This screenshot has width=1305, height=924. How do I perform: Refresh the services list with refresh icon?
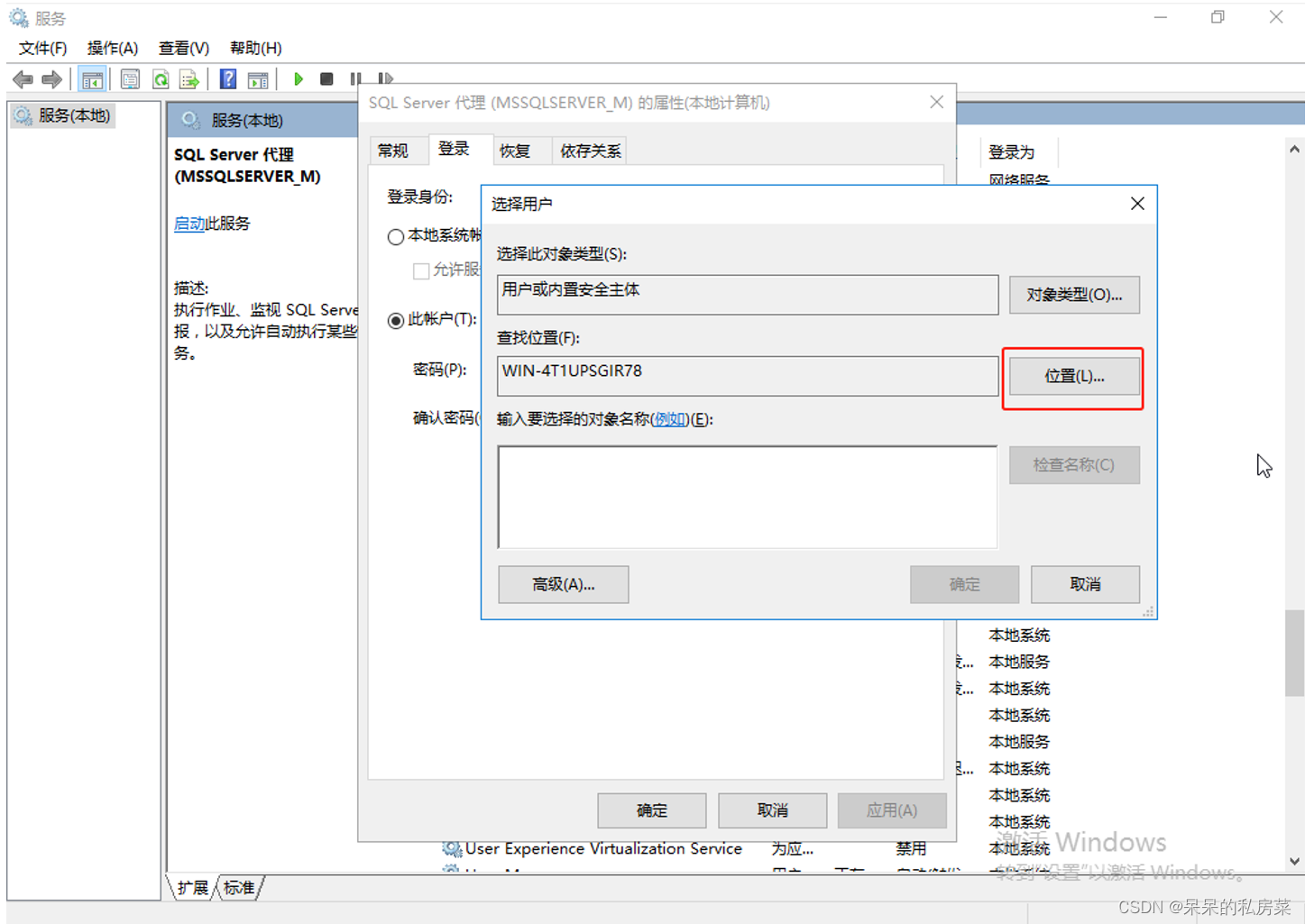[x=161, y=79]
